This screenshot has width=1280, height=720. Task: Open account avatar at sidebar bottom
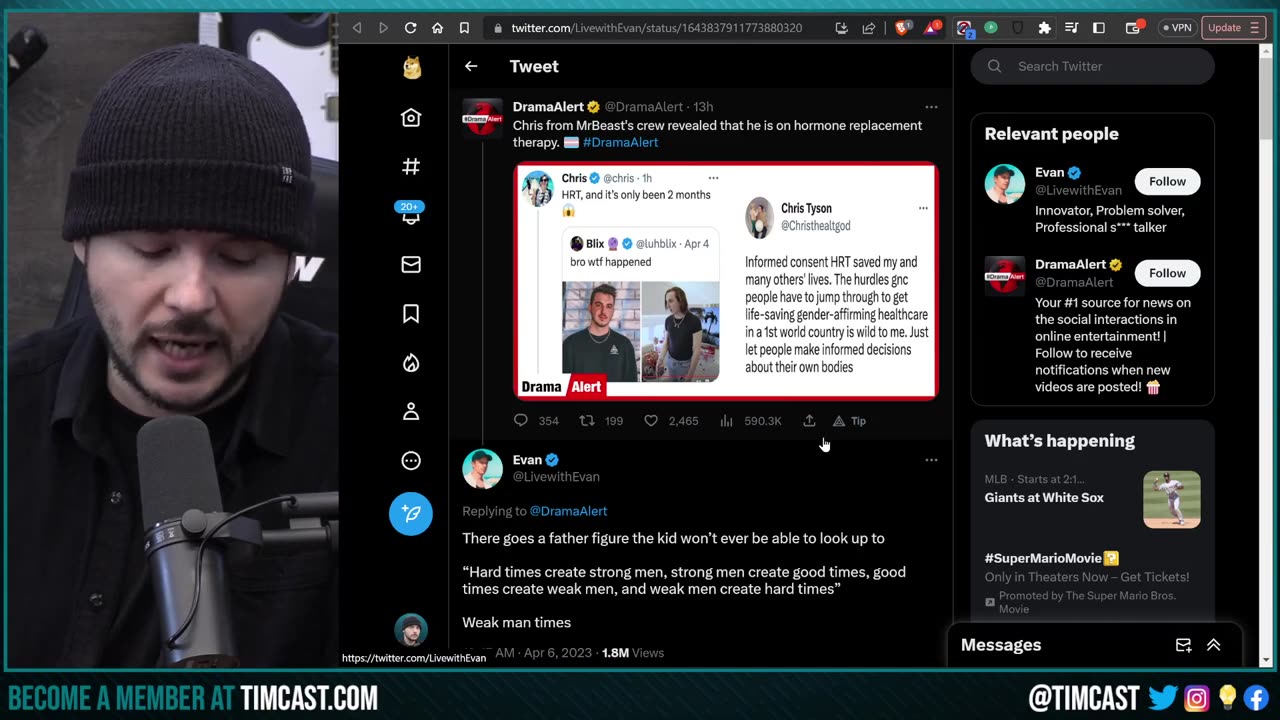click(x=411, y=630)
